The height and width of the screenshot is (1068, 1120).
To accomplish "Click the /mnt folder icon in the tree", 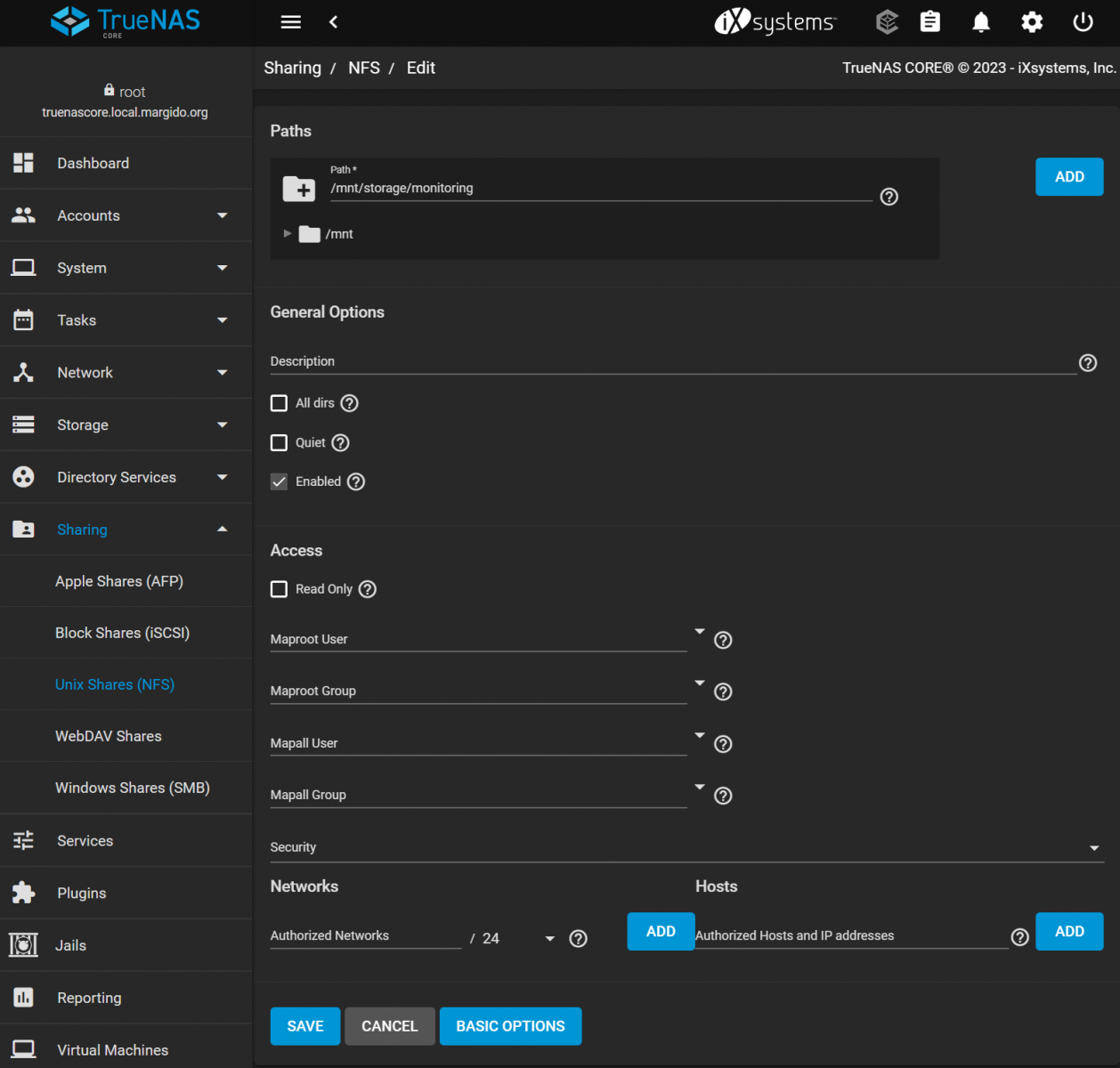I will coord(309,234).
